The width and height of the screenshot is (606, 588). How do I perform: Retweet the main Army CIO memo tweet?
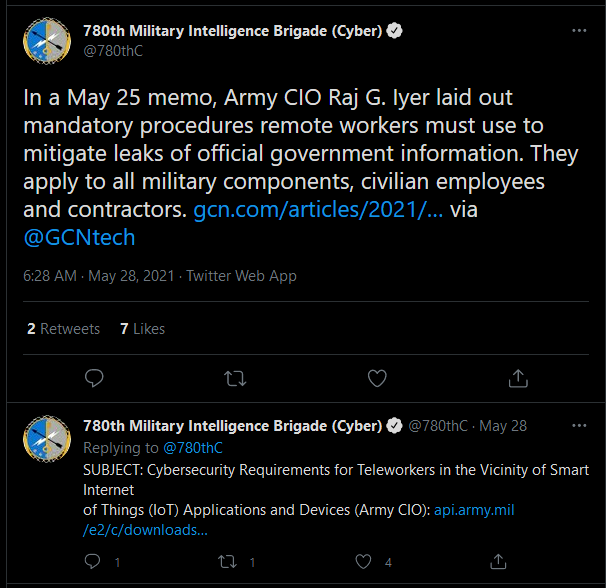point(235,378)
